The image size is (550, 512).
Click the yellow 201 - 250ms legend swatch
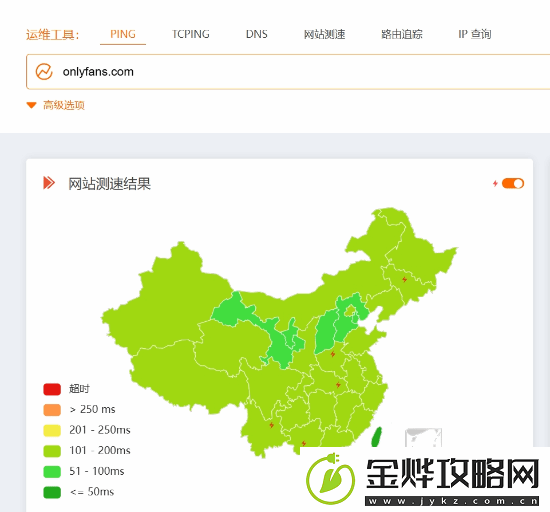pos(52,430)
